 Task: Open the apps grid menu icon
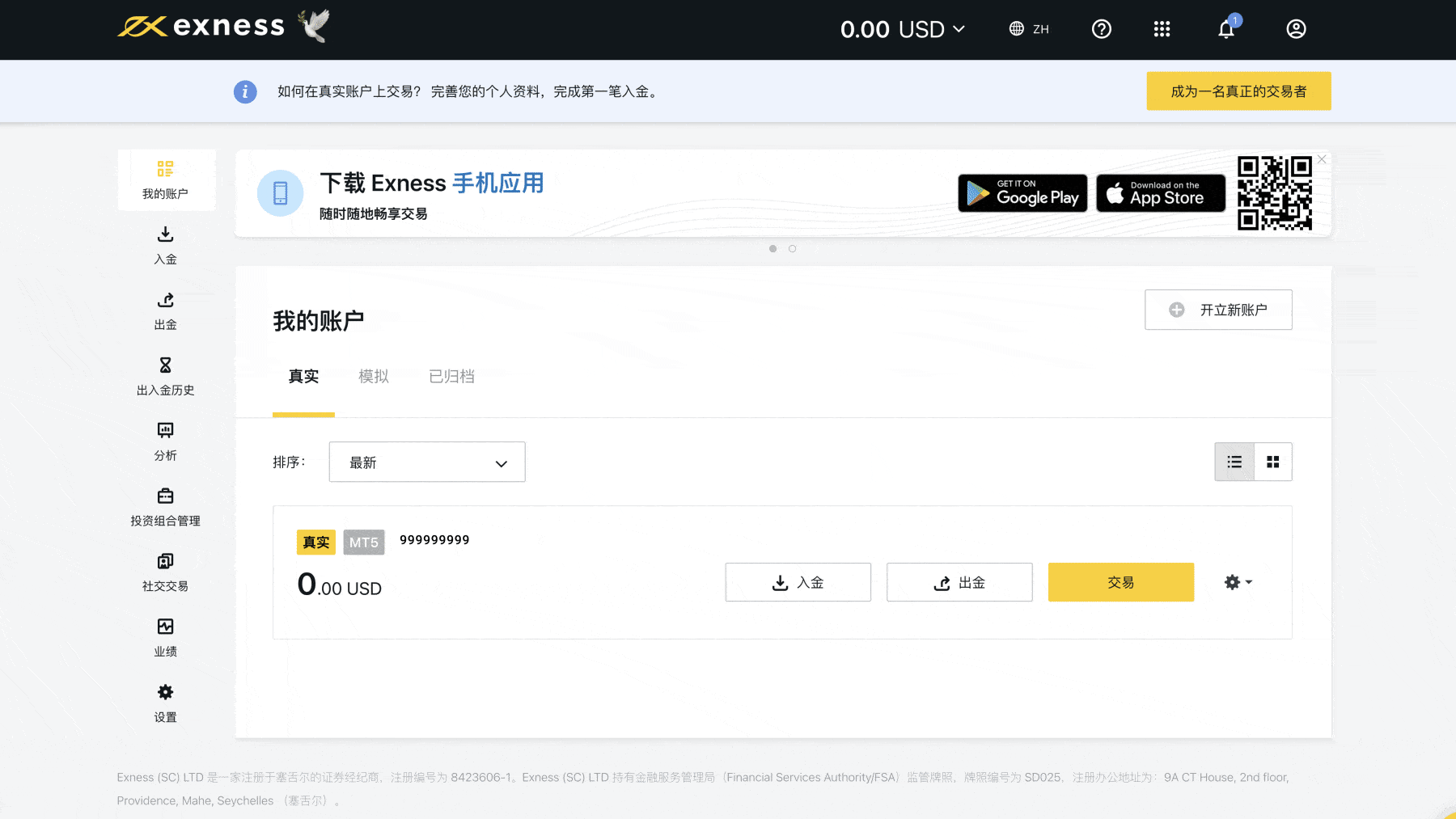point(1162,29)
